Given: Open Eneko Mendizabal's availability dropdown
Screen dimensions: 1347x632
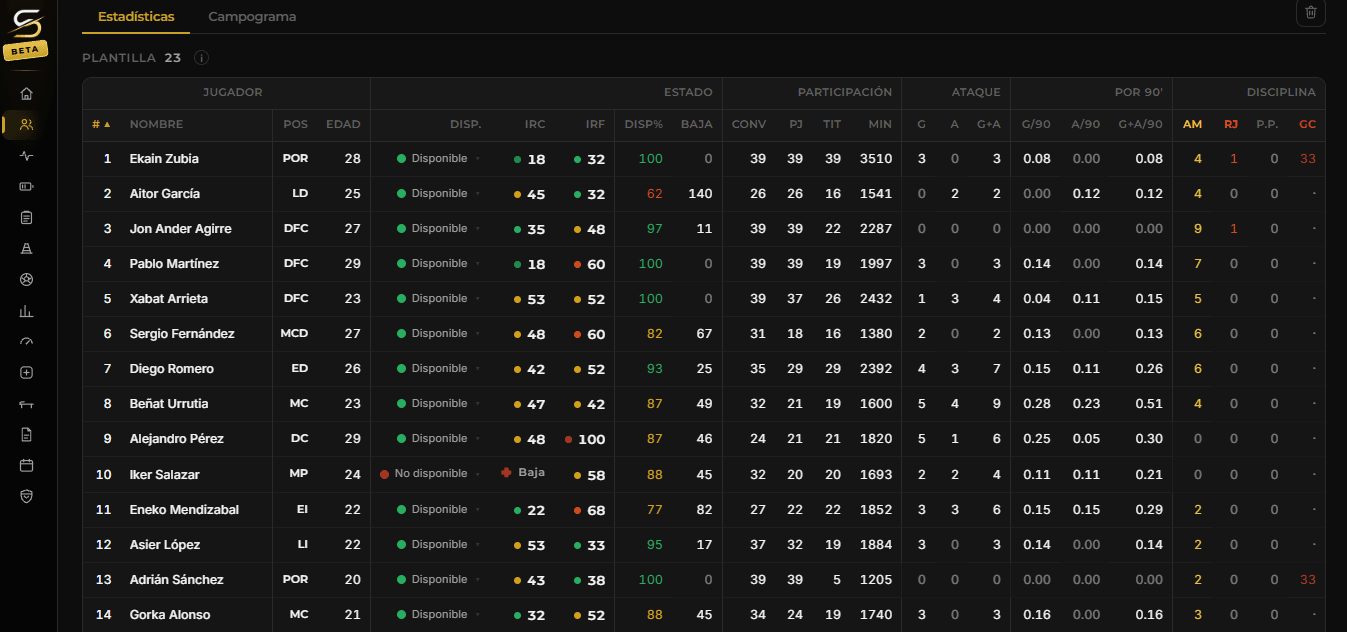Looking at the screenshot, I should (x=438, y=510).
